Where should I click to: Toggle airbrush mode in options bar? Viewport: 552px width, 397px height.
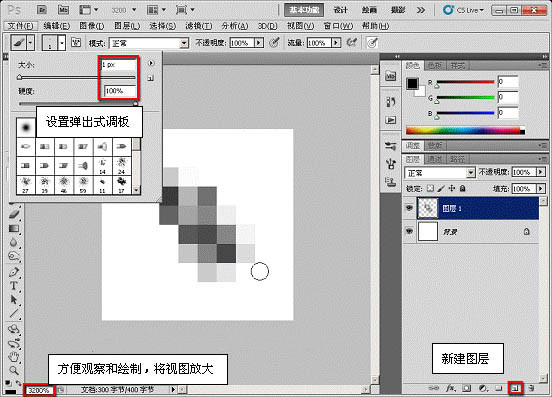point(351,43)
